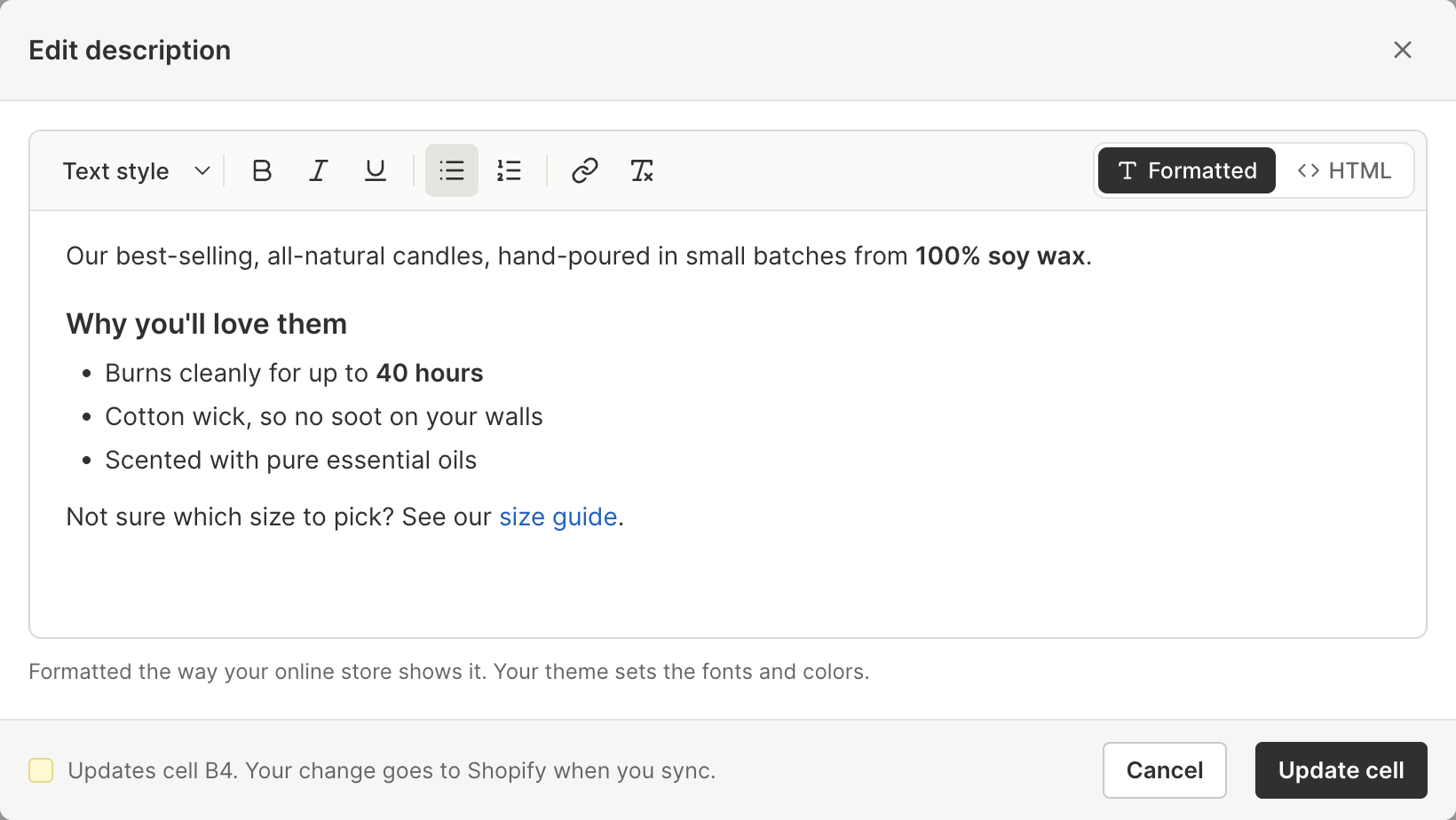Click the "Our best-selling, all-natural candles" paragraph

[579, 256]
